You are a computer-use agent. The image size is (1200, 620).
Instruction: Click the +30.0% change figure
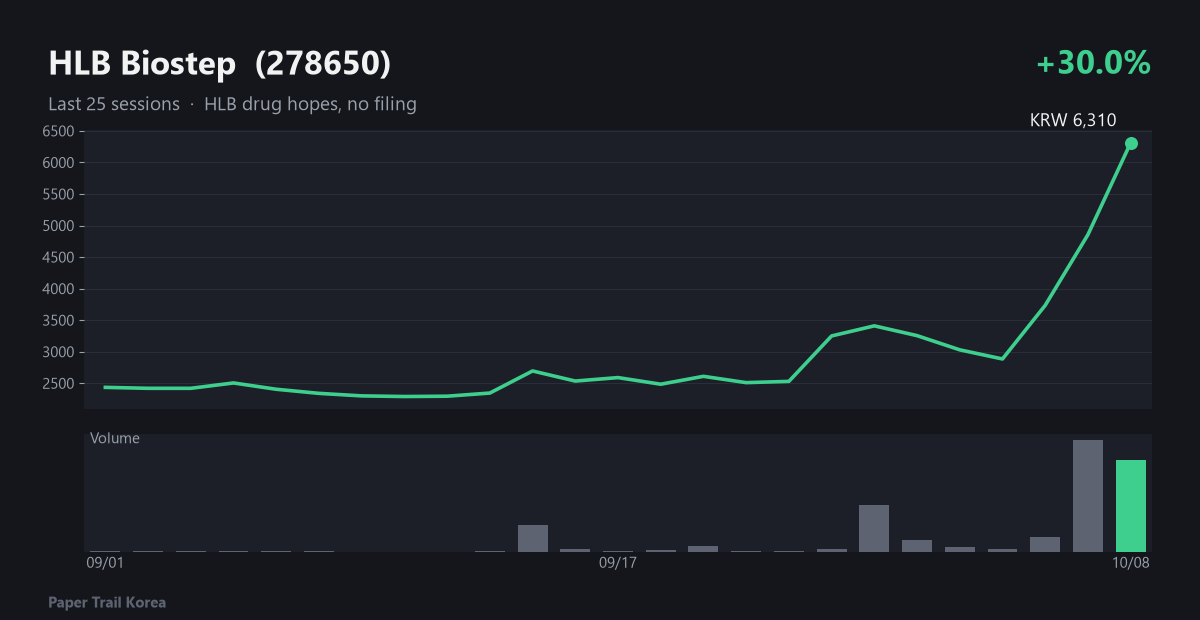pos(1093,63)
